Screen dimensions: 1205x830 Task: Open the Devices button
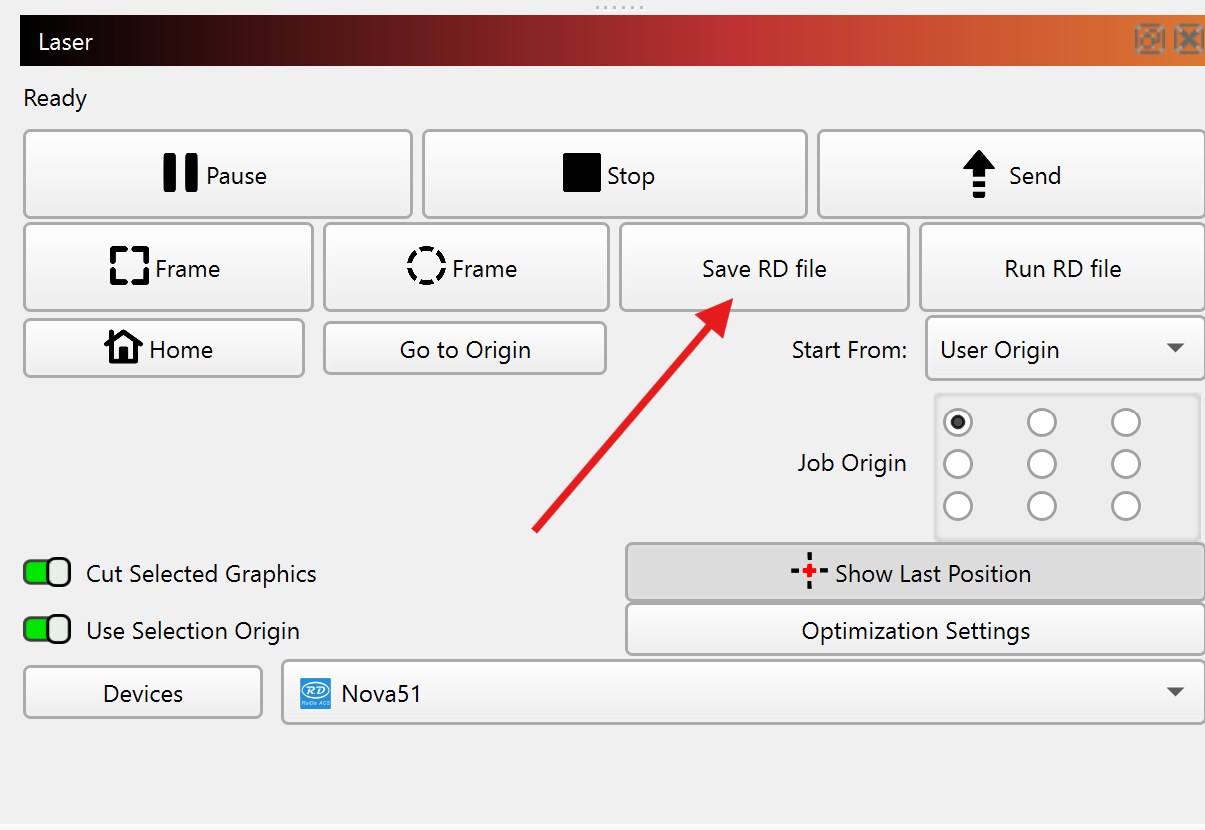(x=143, y=693)
